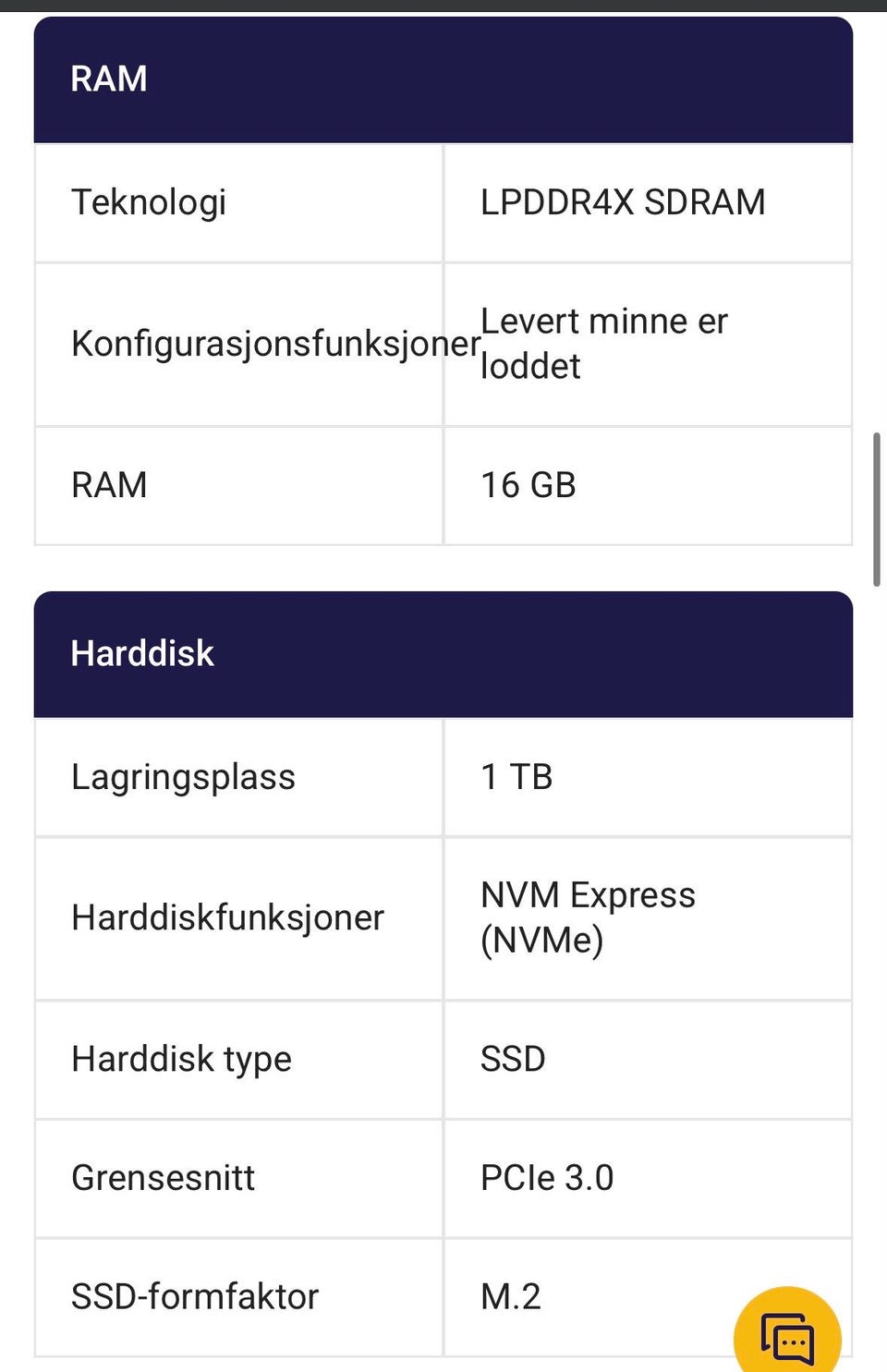Select the RAM row label beside 16 GB
The height and width of the screenshot is (1372, 887).
109,485
